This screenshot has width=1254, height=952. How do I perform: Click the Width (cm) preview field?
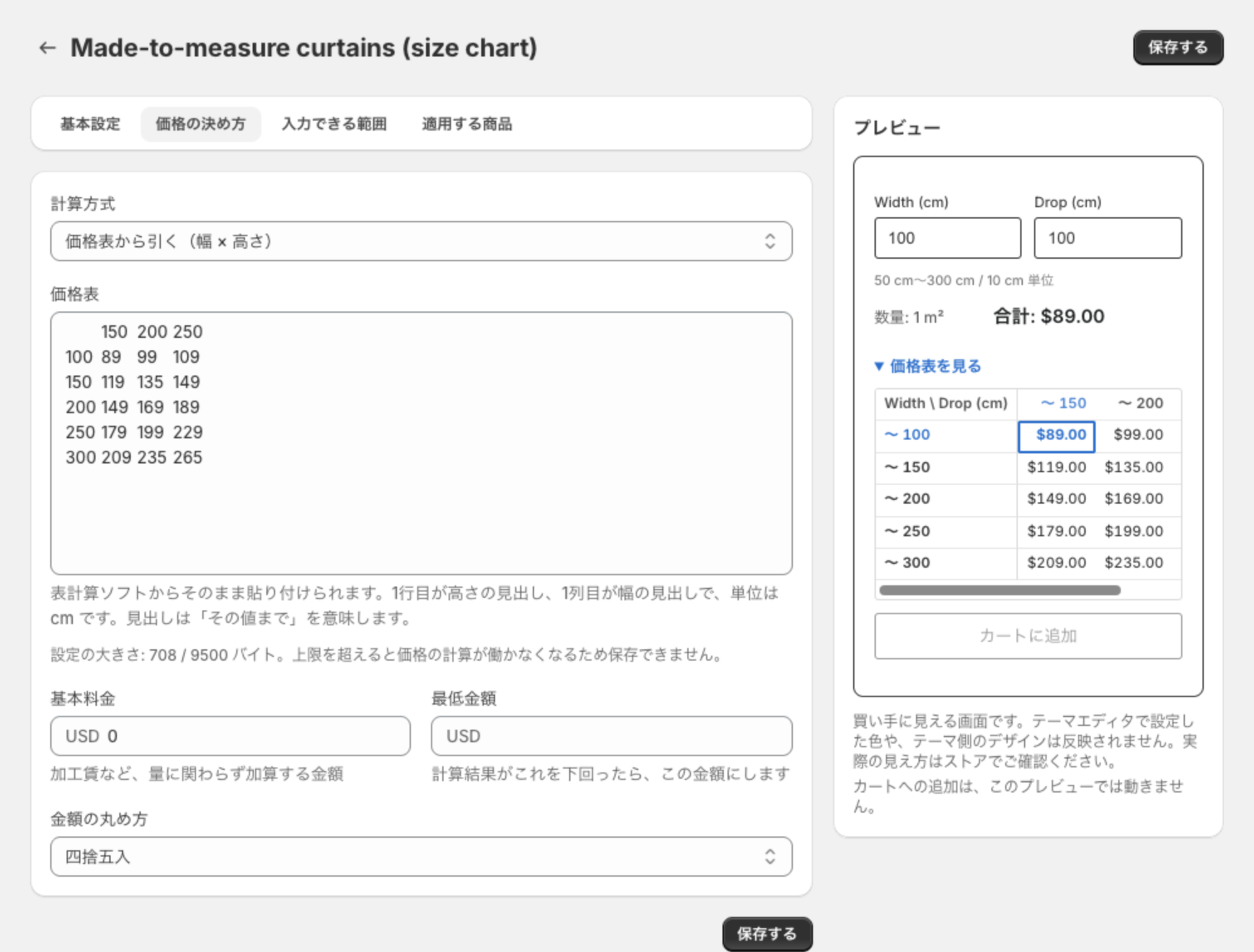(x=947, y=238)
